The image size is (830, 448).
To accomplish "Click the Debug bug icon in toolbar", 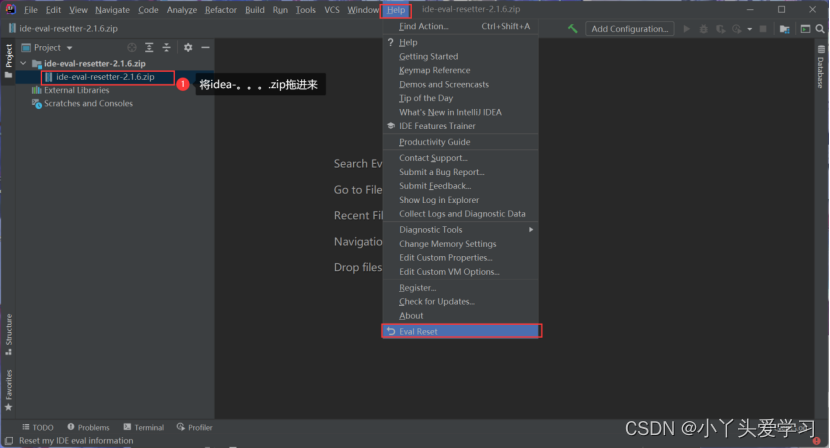I will click(x=703, y=29).
